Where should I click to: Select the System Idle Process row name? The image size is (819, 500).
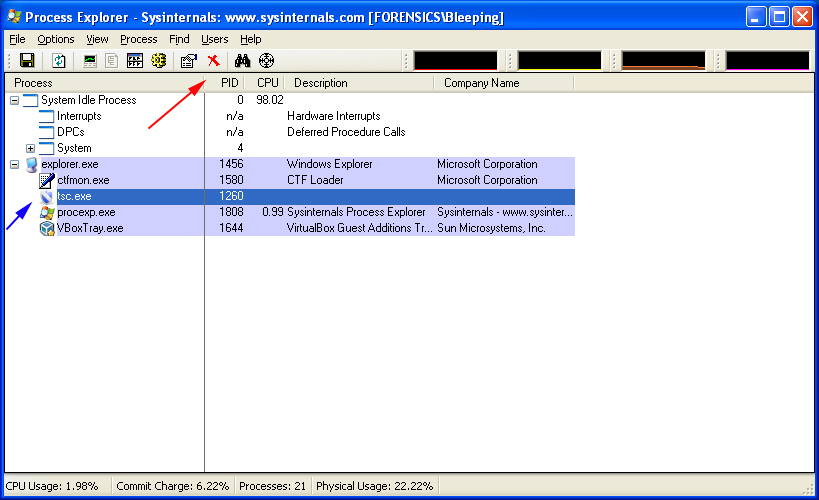pyautogui.click(x=89, y=100)
